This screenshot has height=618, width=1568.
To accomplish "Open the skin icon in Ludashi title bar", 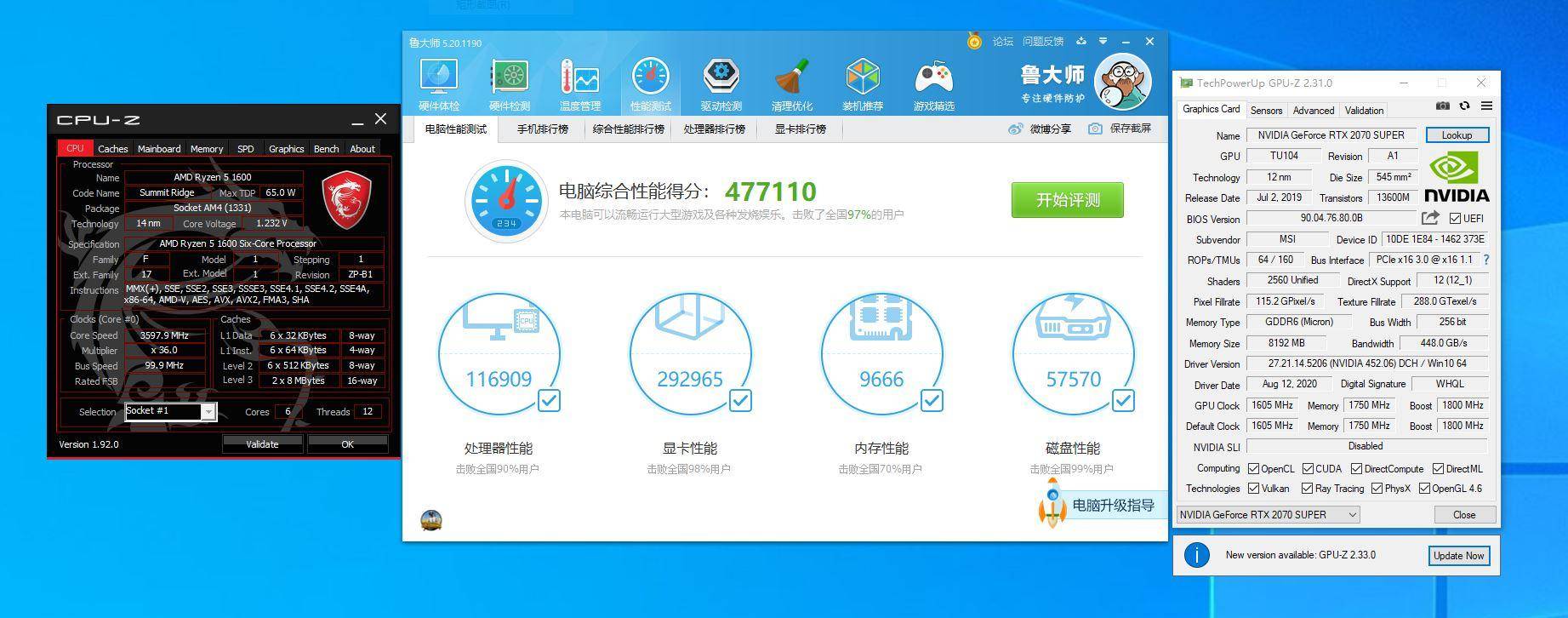I will pos(1081,41).
